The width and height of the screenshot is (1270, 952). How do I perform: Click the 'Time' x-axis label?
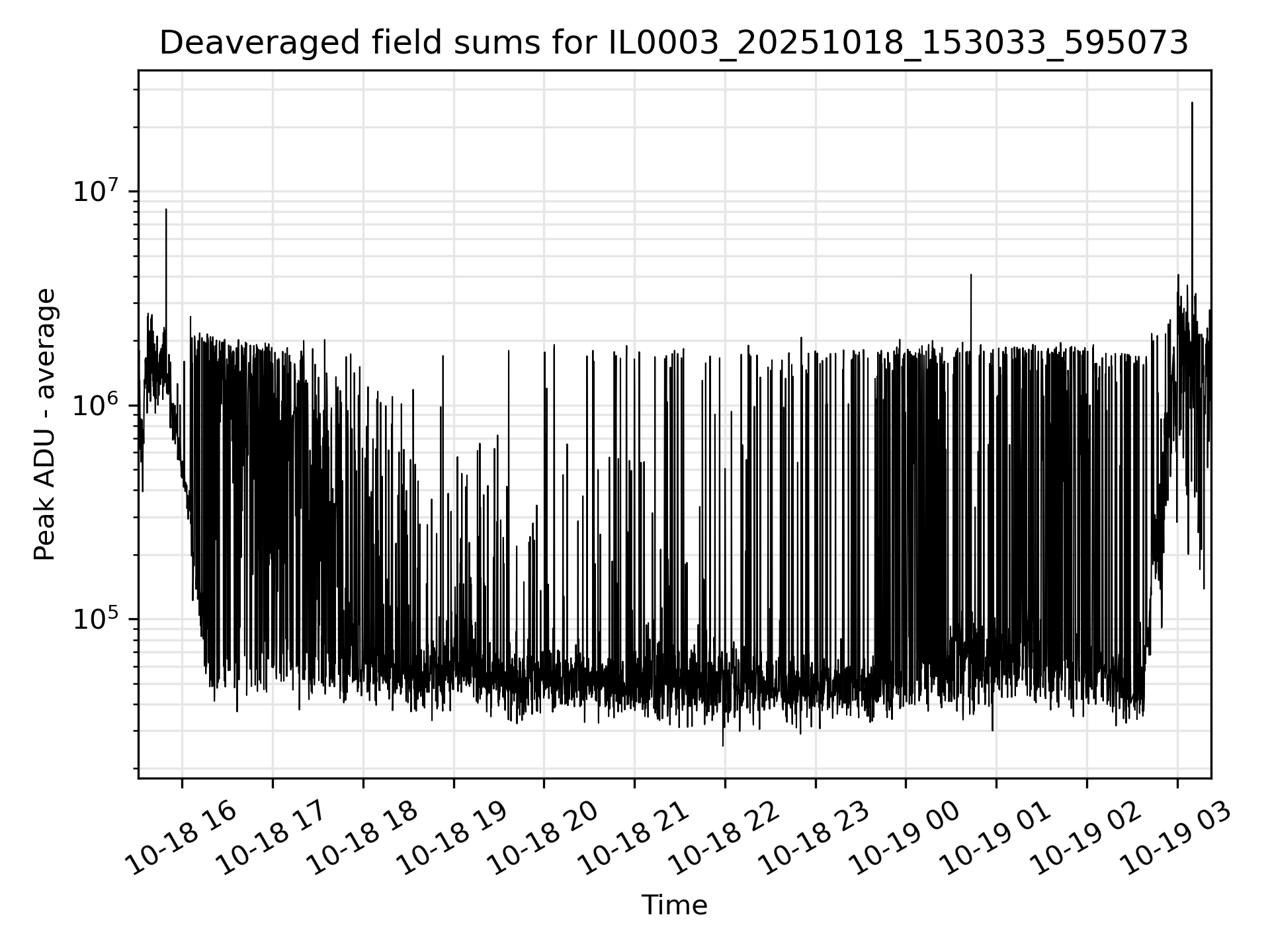coord(674,905)
